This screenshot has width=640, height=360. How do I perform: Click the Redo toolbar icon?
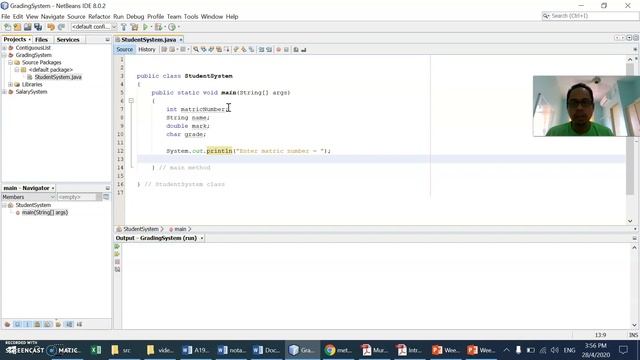61,27
